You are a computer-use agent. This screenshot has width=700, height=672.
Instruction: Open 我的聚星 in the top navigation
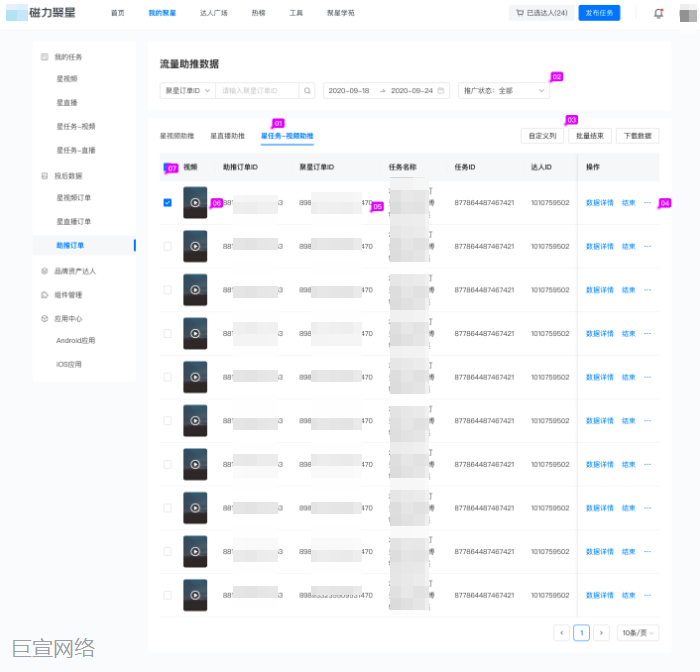coord(162,13)
